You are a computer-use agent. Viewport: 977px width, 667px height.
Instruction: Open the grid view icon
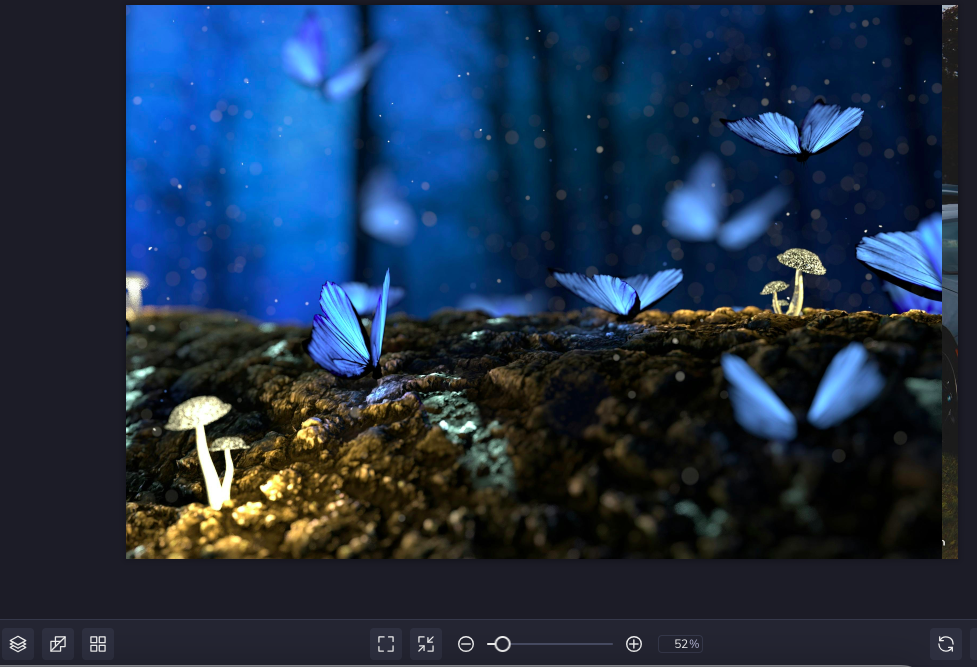[98, 644]
